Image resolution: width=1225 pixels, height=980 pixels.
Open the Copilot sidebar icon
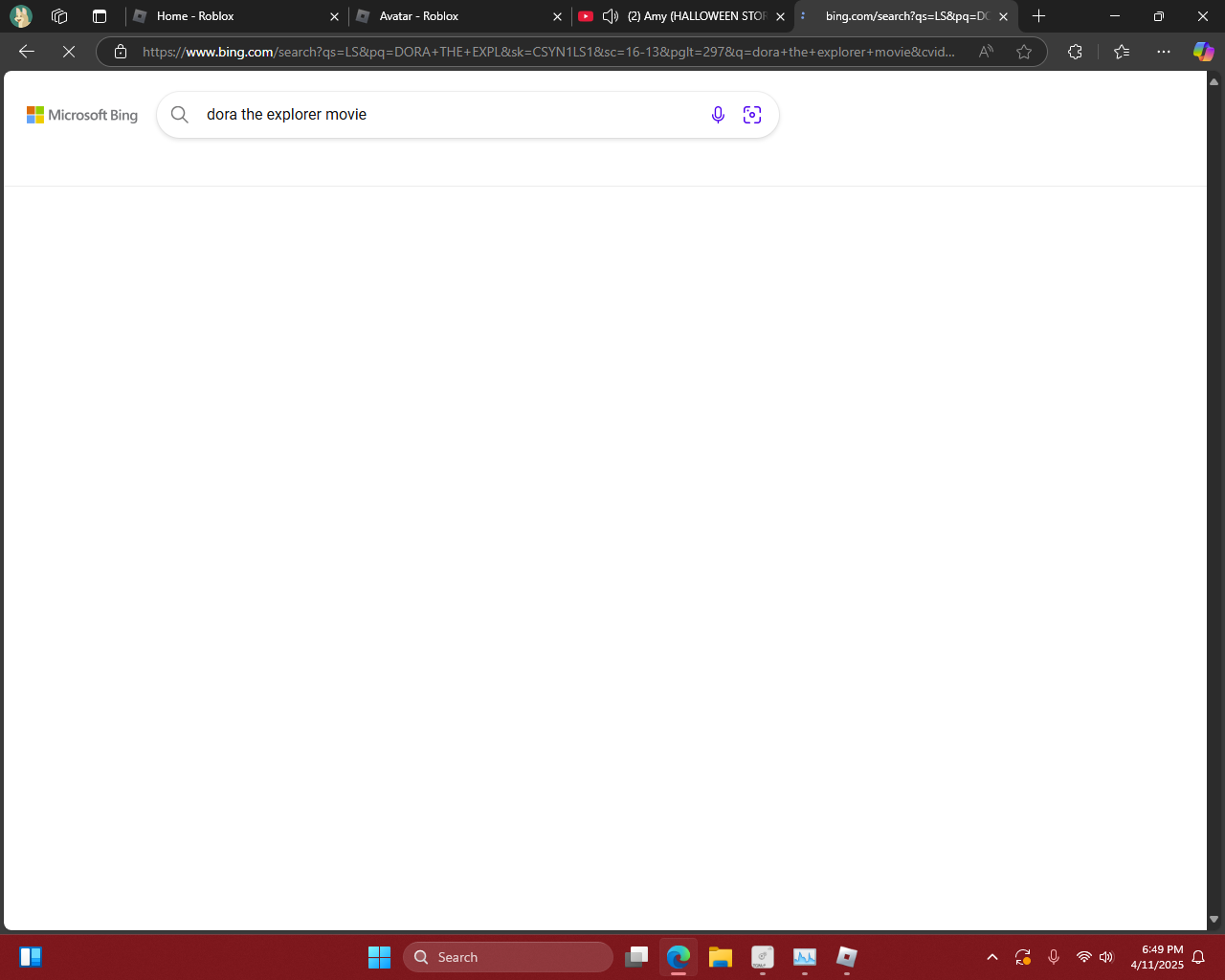point(1203,52)
